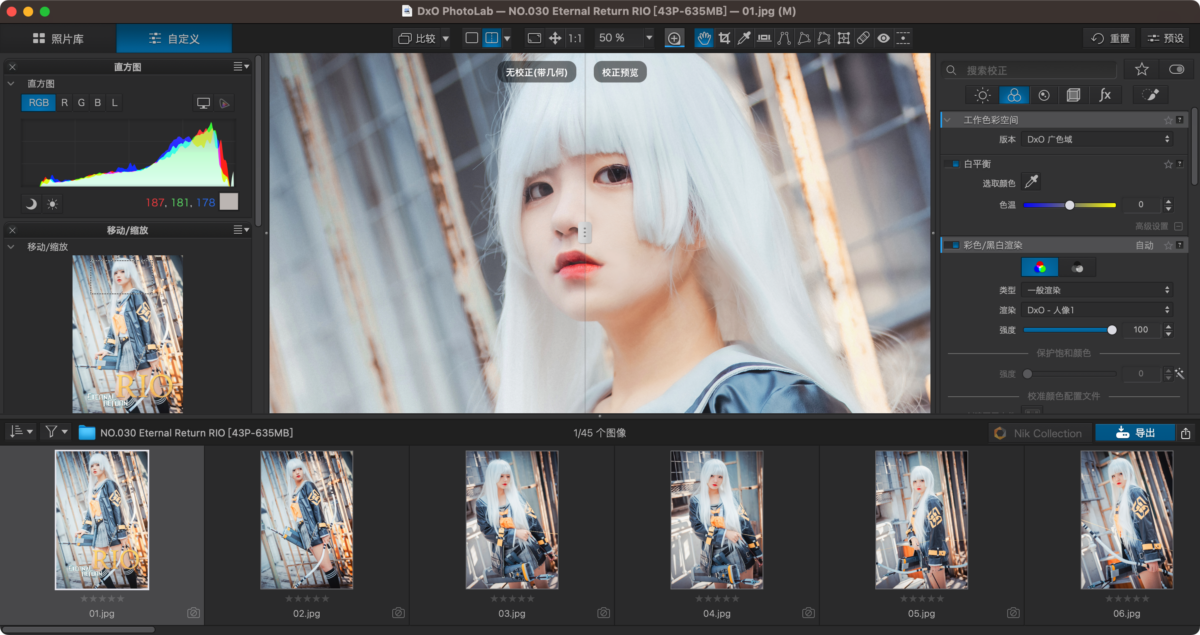
Task: Select black-and-white rendering mode button
Action: pyautogui.click(x=1078, y=267)
